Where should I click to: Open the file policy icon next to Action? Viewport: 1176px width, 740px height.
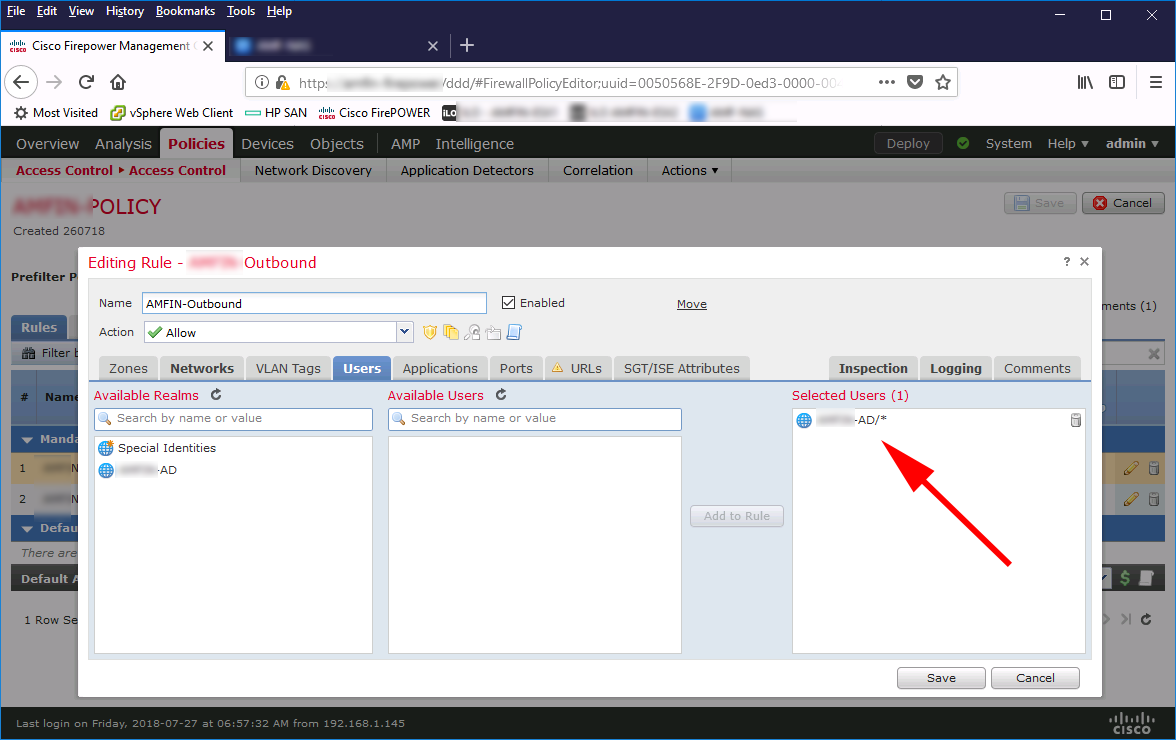[452, 332]
